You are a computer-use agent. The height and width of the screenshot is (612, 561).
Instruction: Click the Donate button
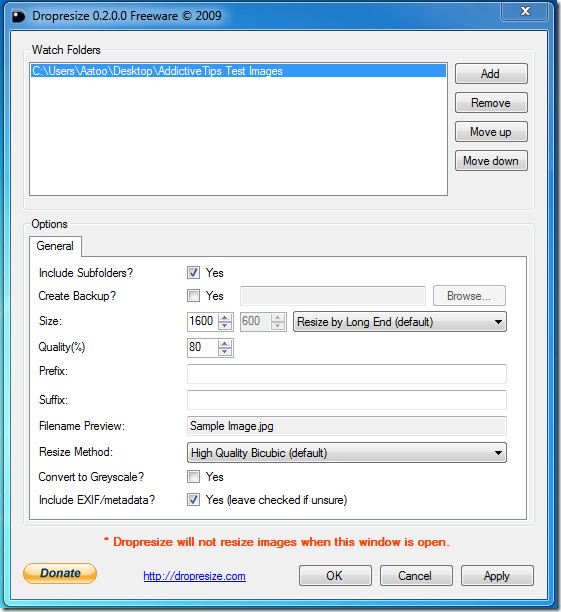coord(60,573)
